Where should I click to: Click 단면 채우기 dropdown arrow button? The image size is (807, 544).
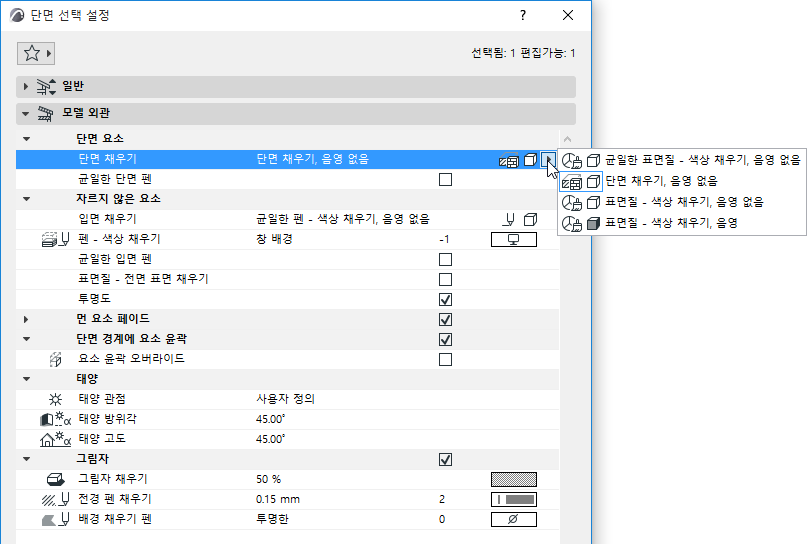548,160
